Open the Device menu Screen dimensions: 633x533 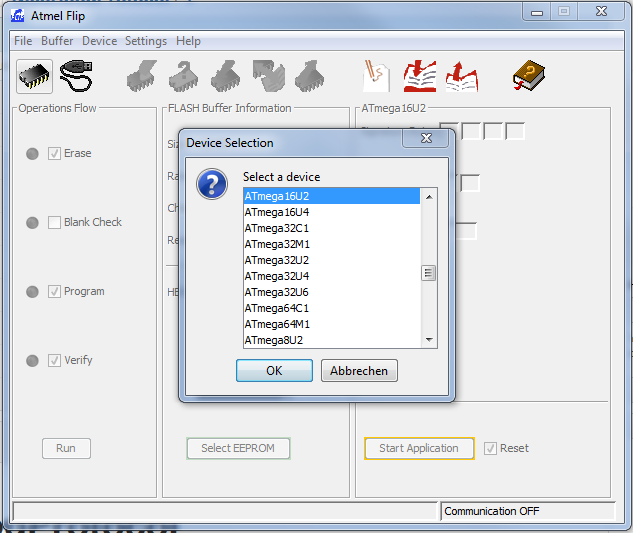(99, 41)
